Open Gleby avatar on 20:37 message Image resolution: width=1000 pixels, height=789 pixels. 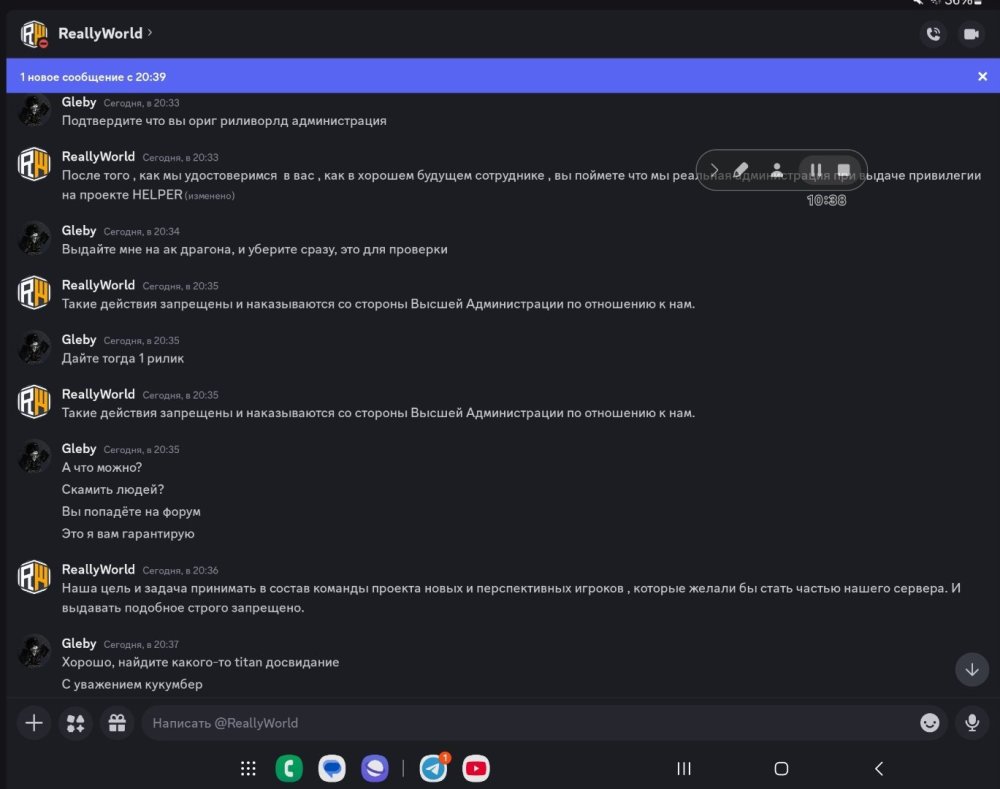[34, 651]
